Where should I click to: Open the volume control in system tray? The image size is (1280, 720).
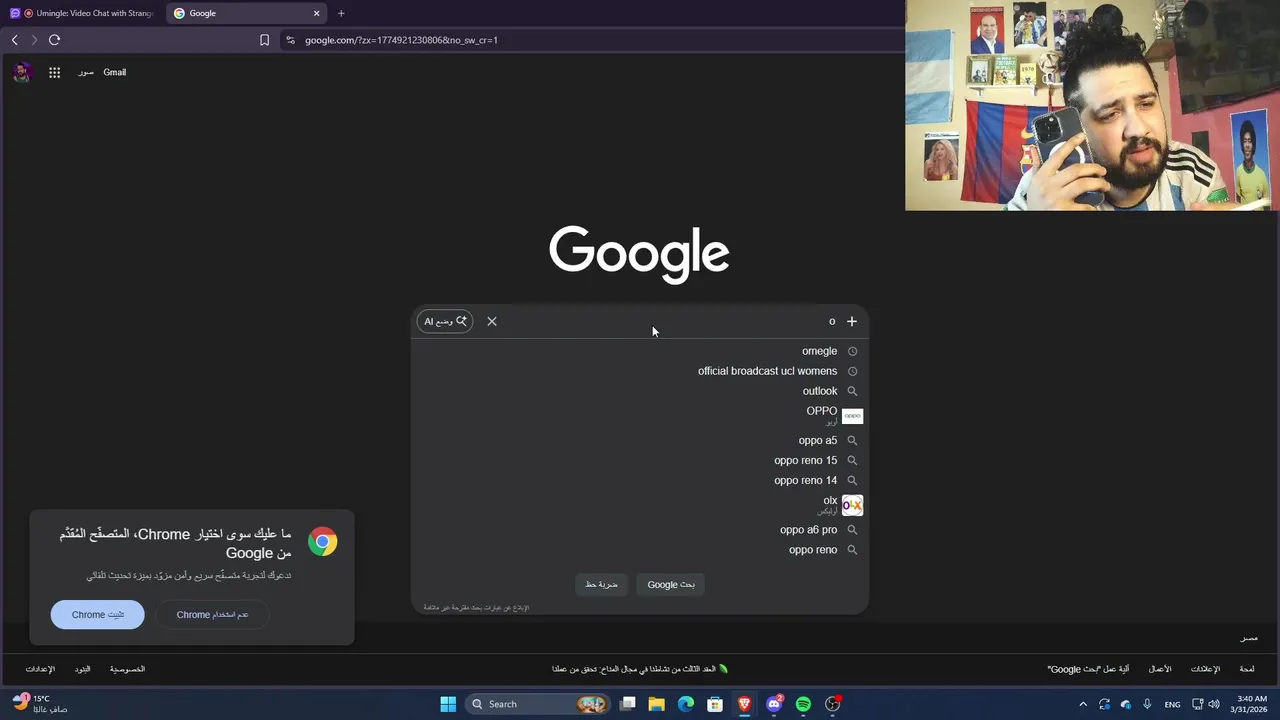point(1214,704)
